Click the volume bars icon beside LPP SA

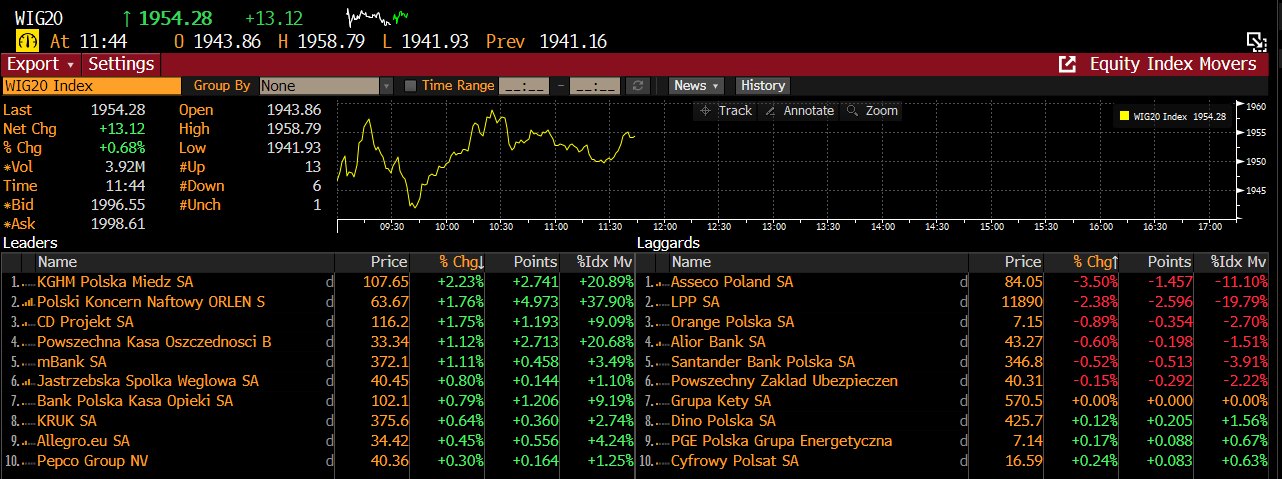point(664,302)
